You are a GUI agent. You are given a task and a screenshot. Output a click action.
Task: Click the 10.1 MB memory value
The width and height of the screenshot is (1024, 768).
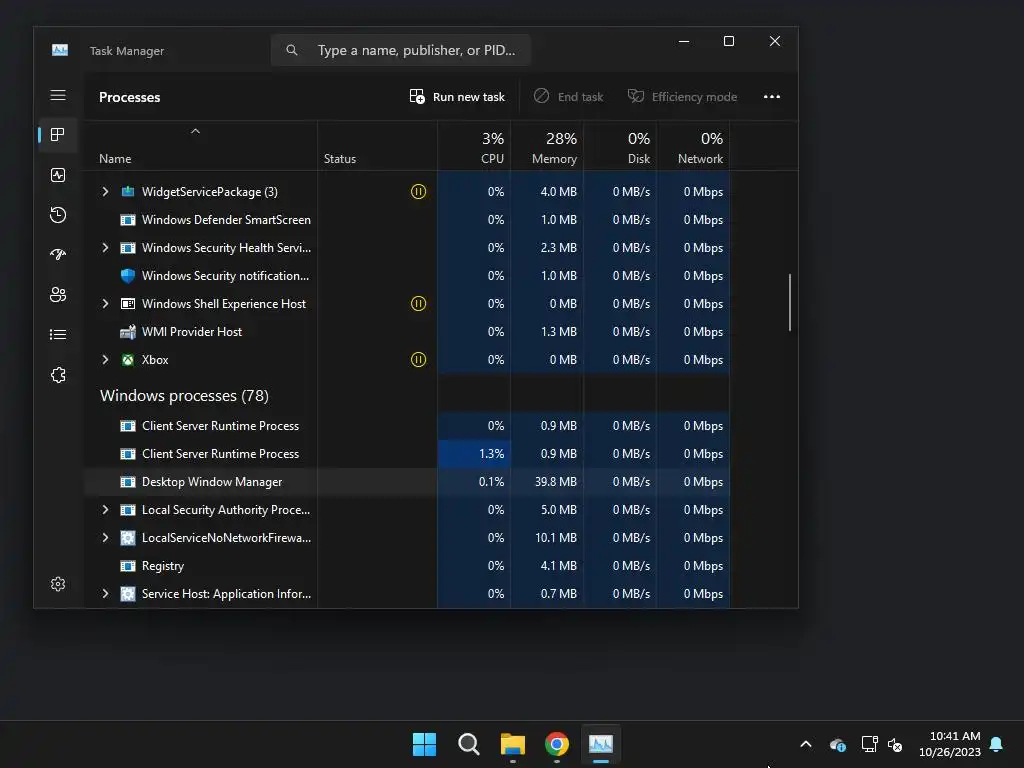pos(556,538)
